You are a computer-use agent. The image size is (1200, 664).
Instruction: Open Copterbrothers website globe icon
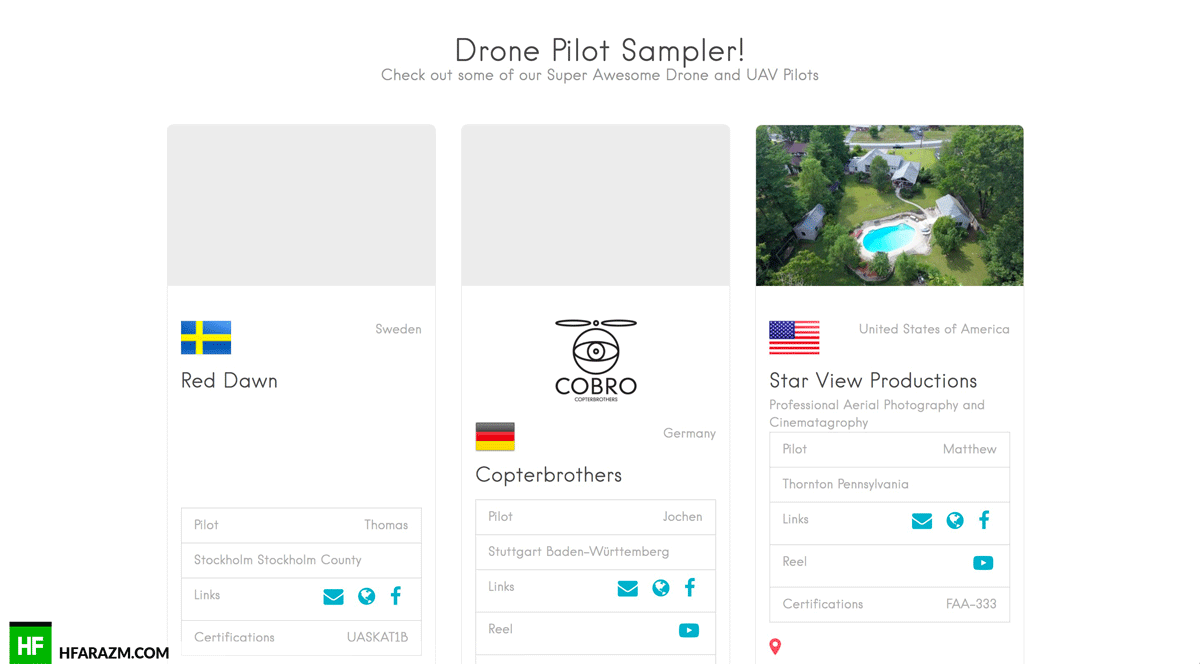click(661, 589)
